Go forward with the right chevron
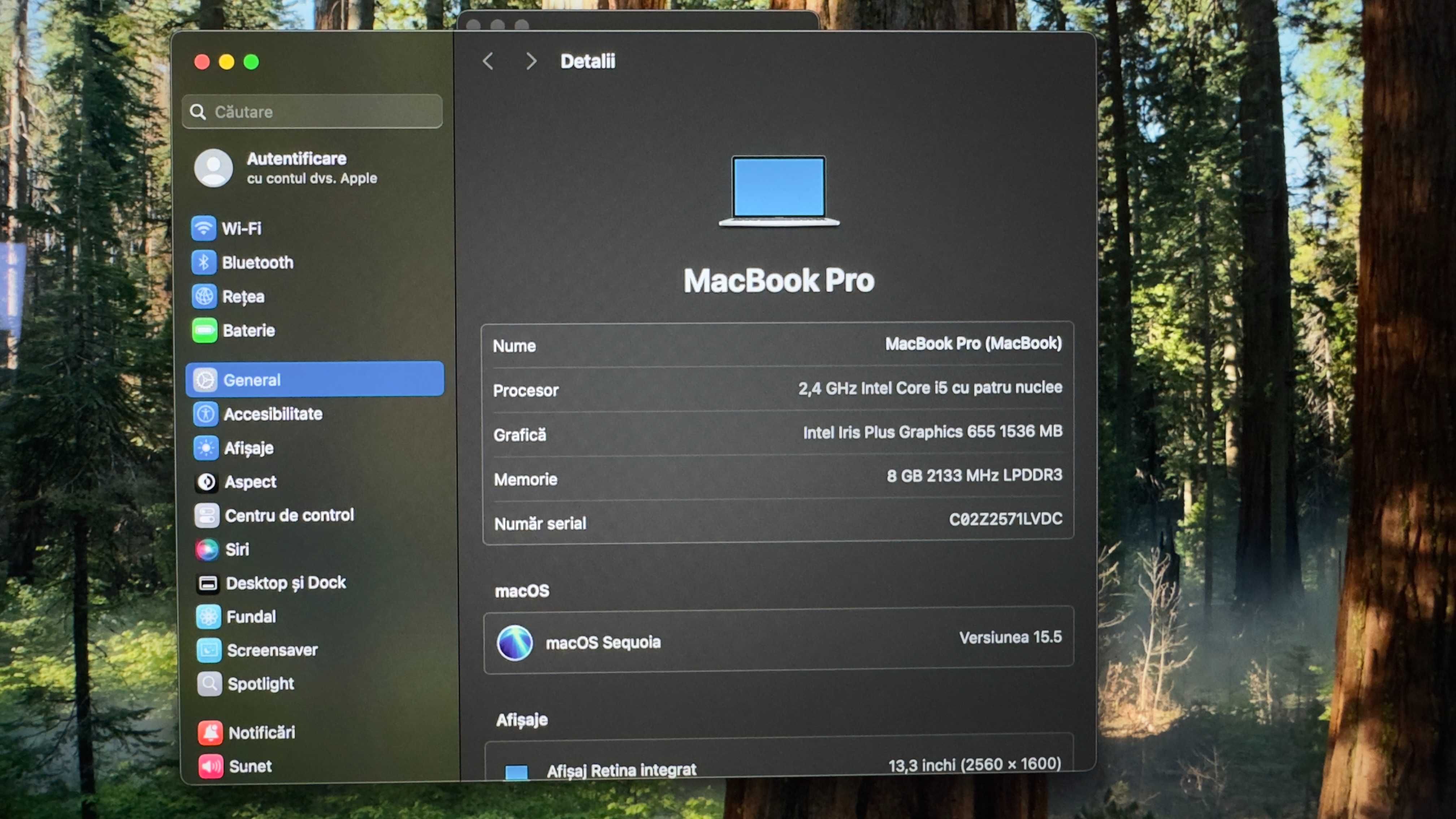Screen dimensions: 1456x819 pyautogui.click(x=531, y=61)
